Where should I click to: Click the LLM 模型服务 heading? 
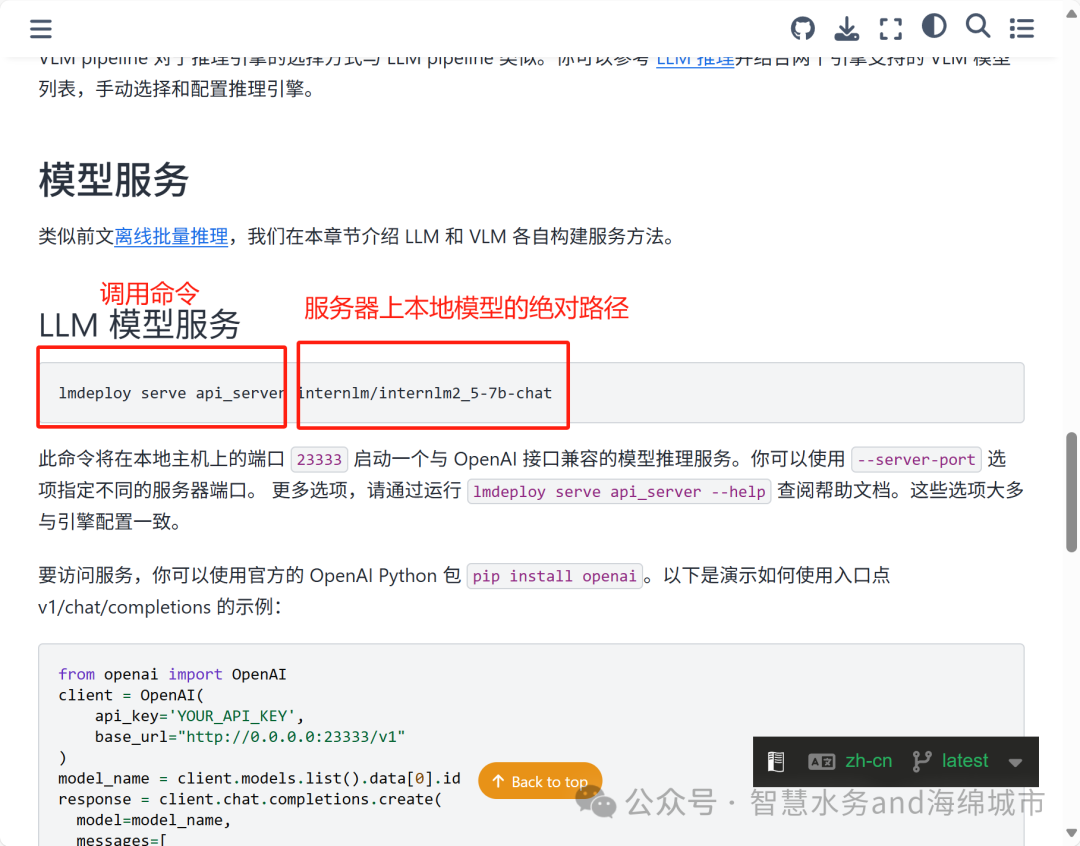coord(139,324)
